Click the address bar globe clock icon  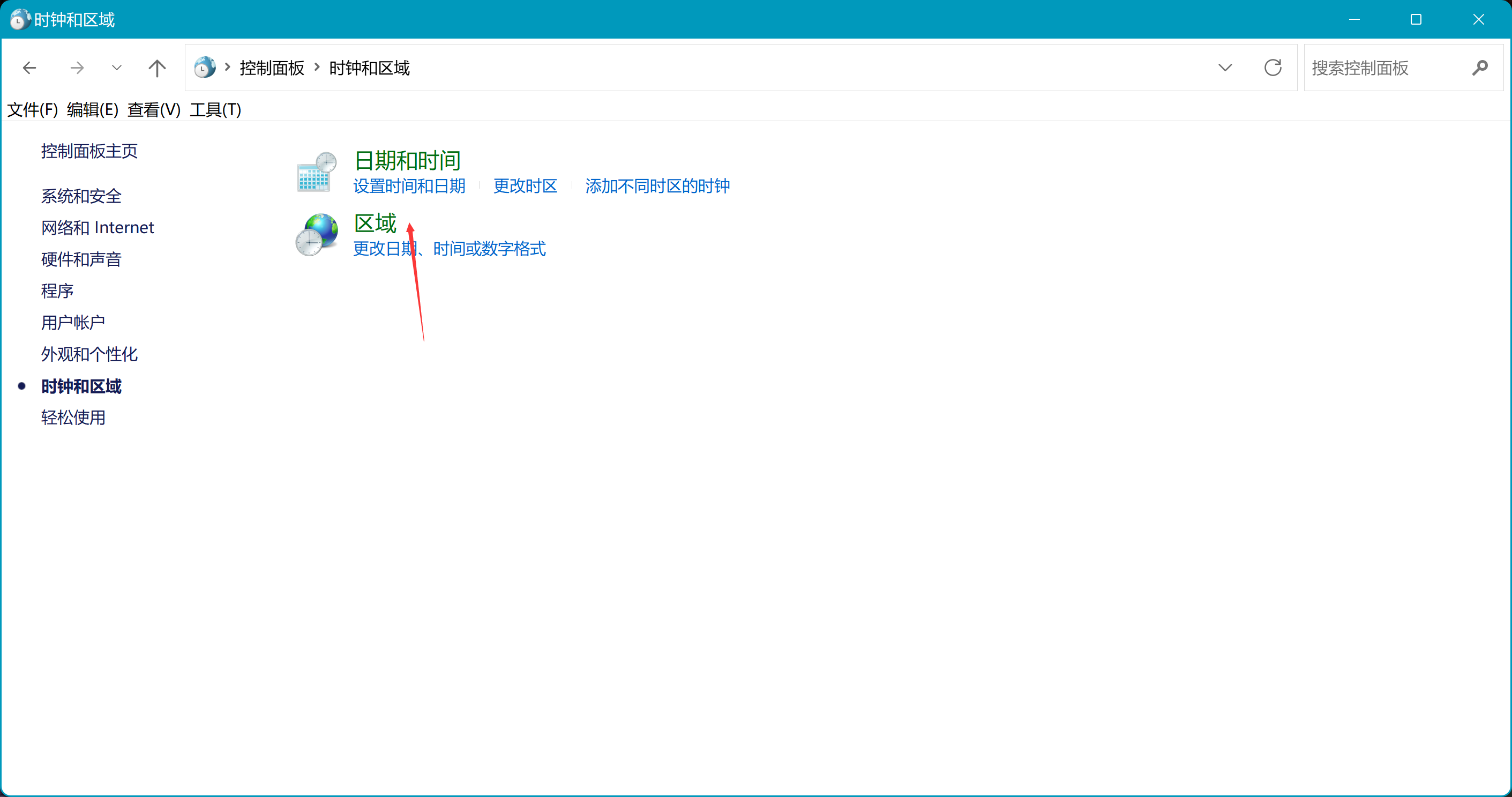204,68
